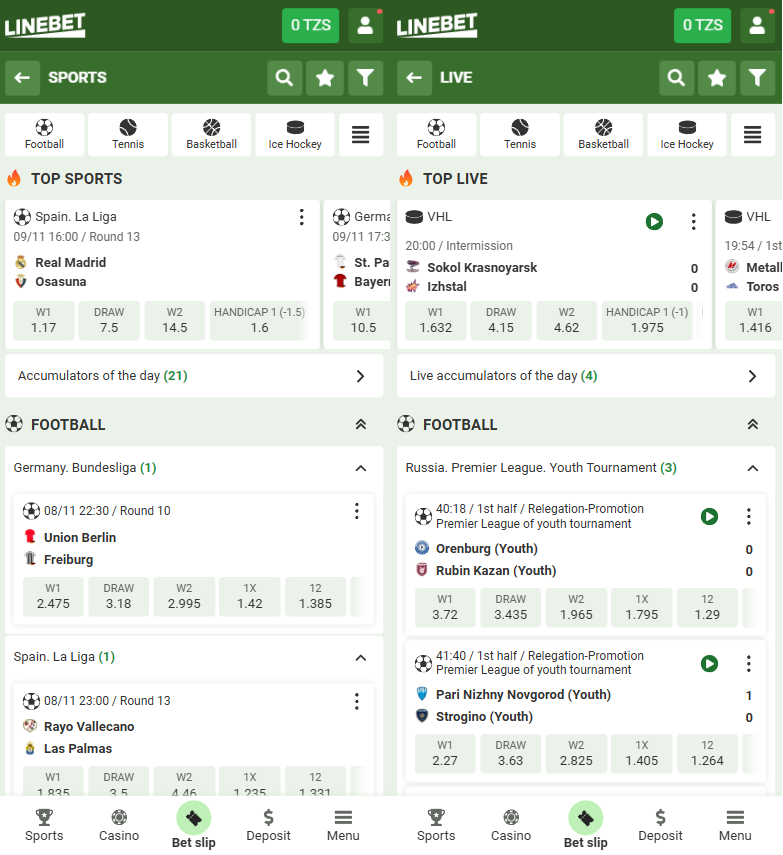Open Sports in Live panel bottom bar
783x855 pixels.
(436, 826)
